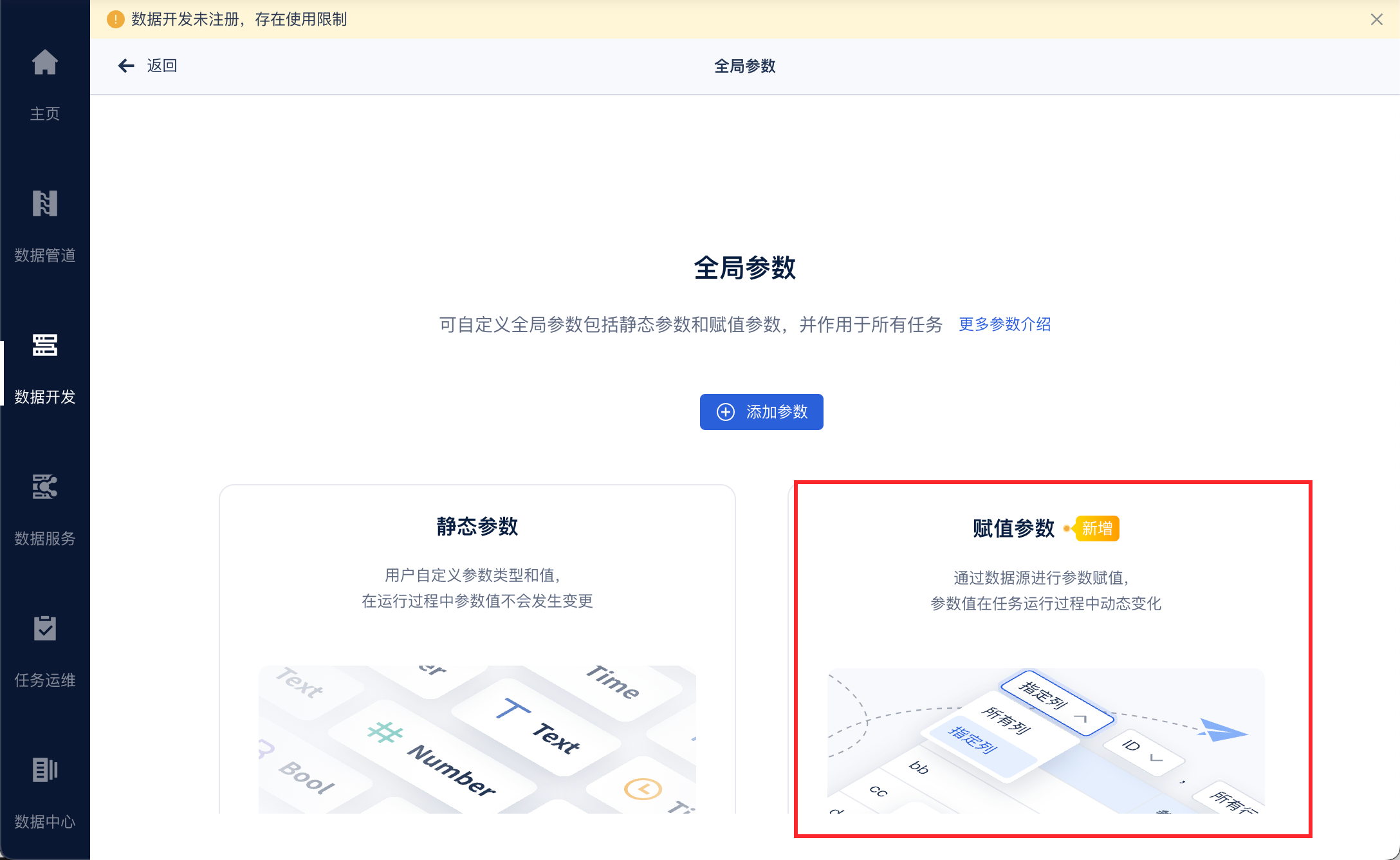Click the assignment parameter illustration
Screen dimensions: 1400x860
pos(1045,740)
